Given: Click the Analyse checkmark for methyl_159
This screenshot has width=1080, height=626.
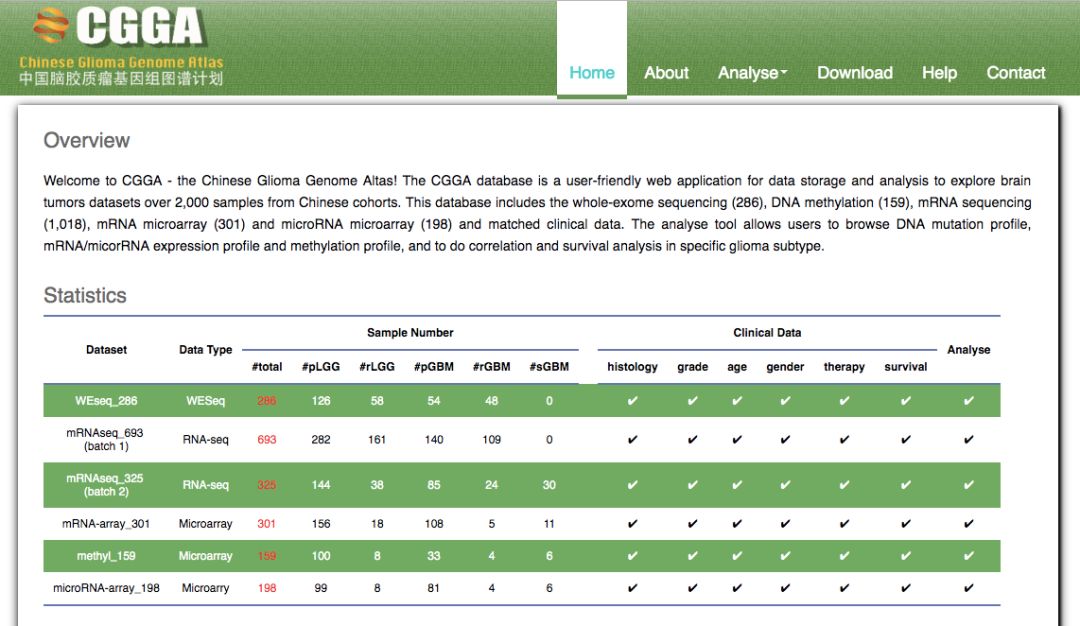Looking at the screenshot, I should click(x=968, y=556).
